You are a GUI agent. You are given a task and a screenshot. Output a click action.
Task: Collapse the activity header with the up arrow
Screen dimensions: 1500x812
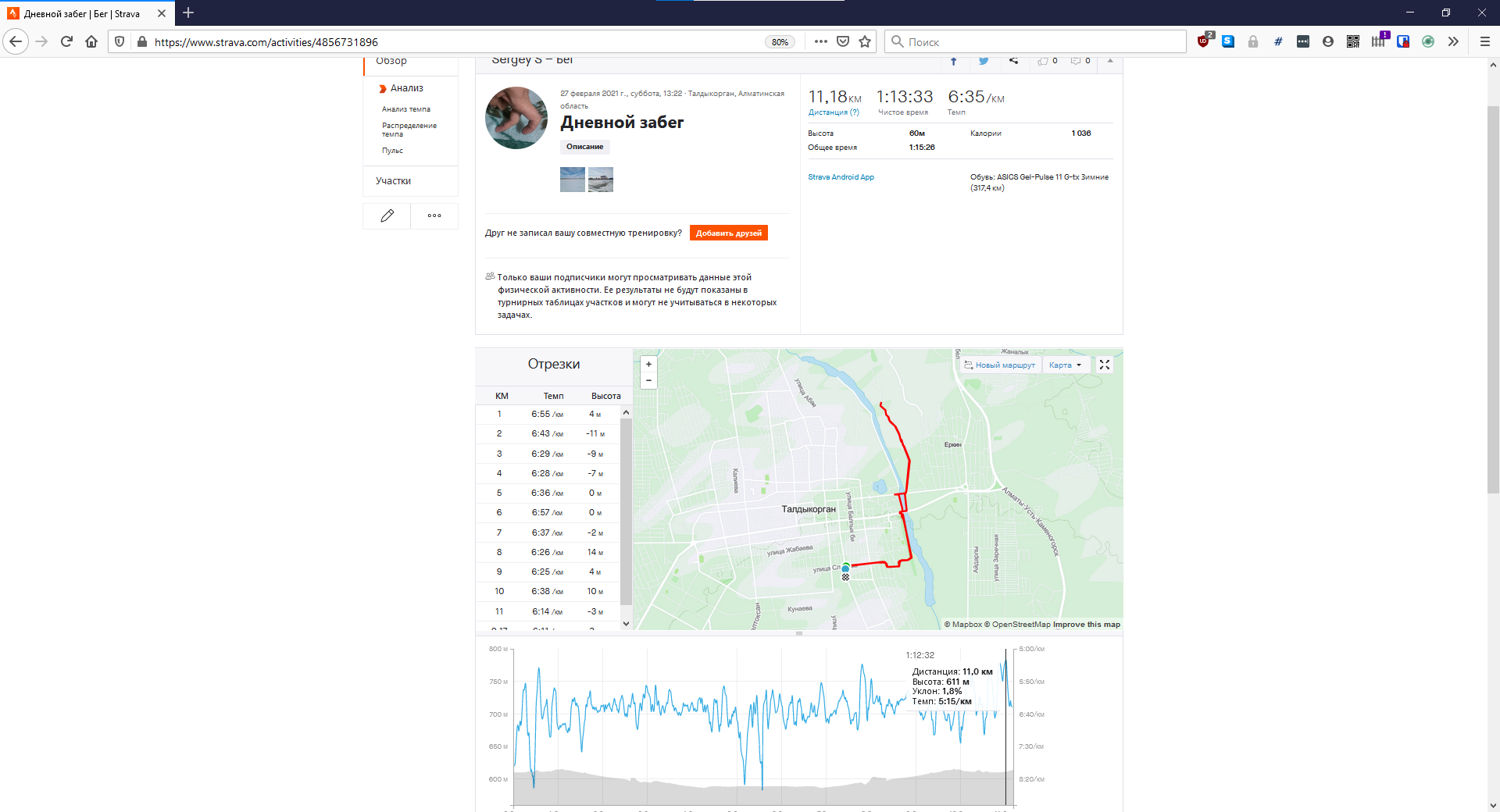[1110, 61]
